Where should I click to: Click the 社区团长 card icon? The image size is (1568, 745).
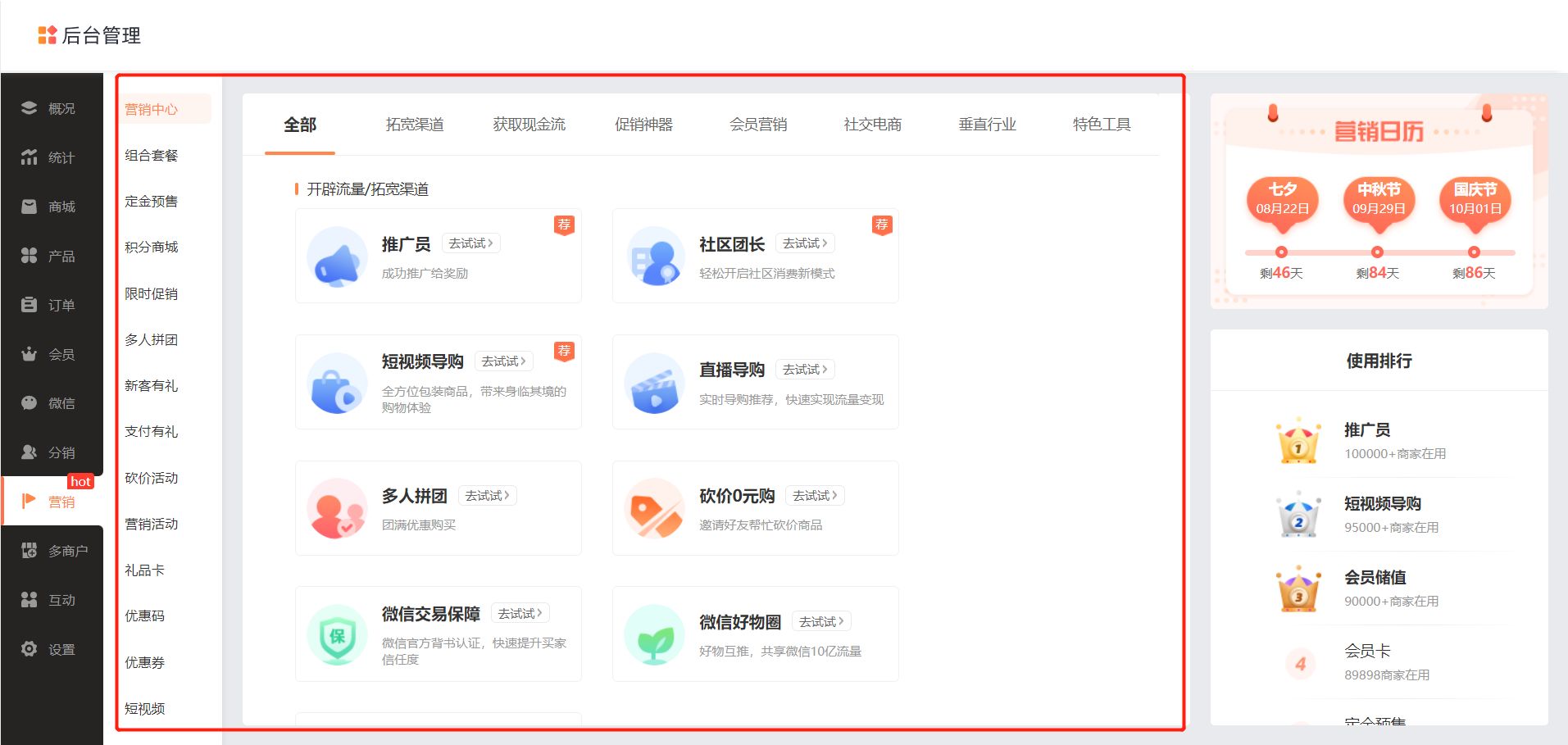(654, 257)
